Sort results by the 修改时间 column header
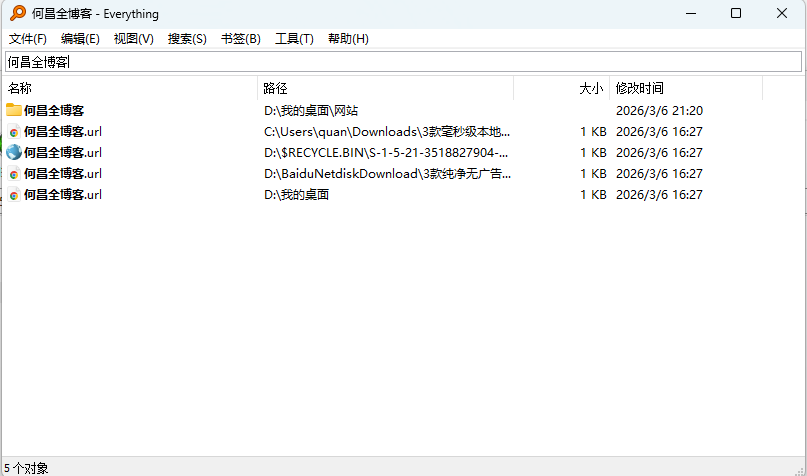 coord(686,89)
